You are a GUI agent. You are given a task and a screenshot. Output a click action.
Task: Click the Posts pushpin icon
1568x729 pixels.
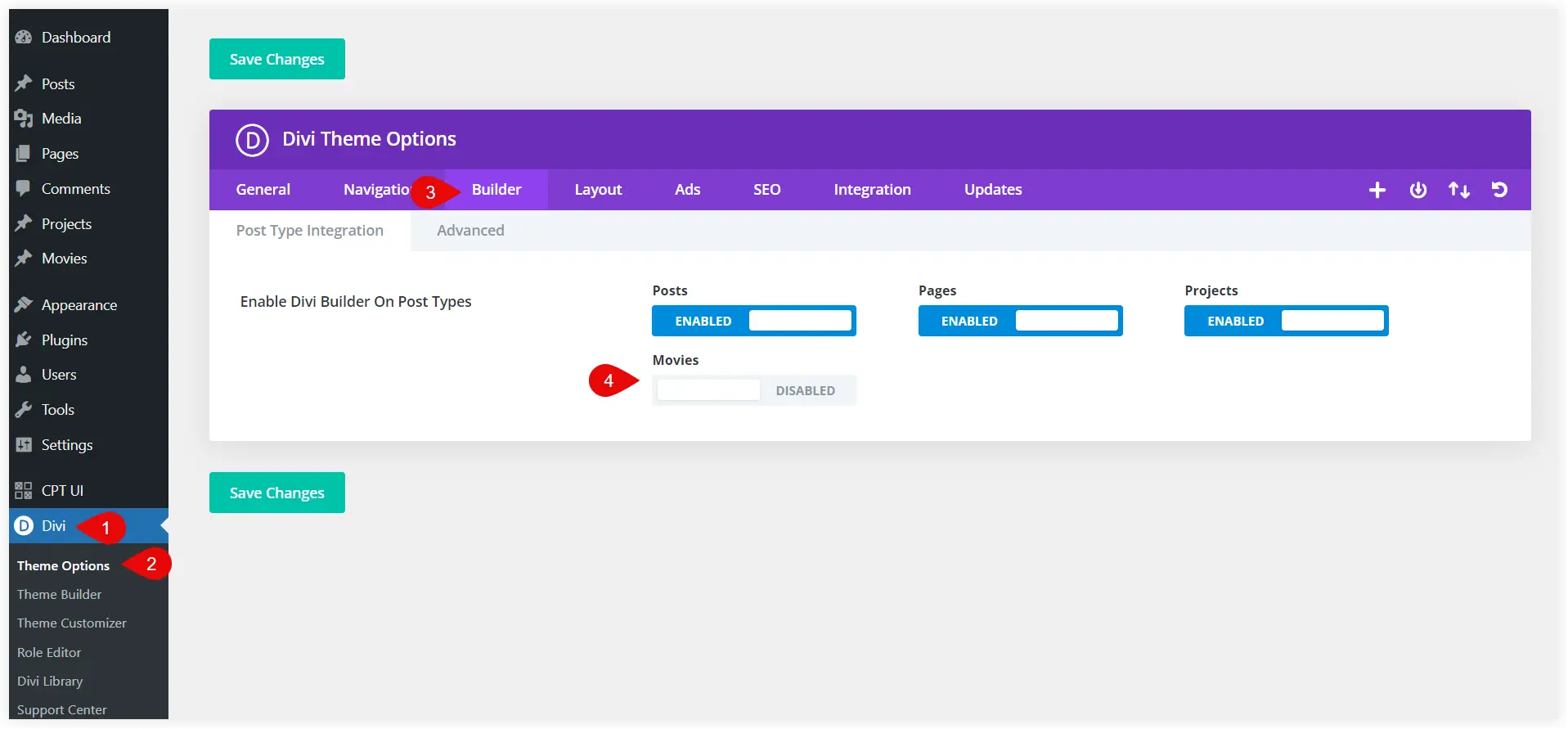coord(24,83)
